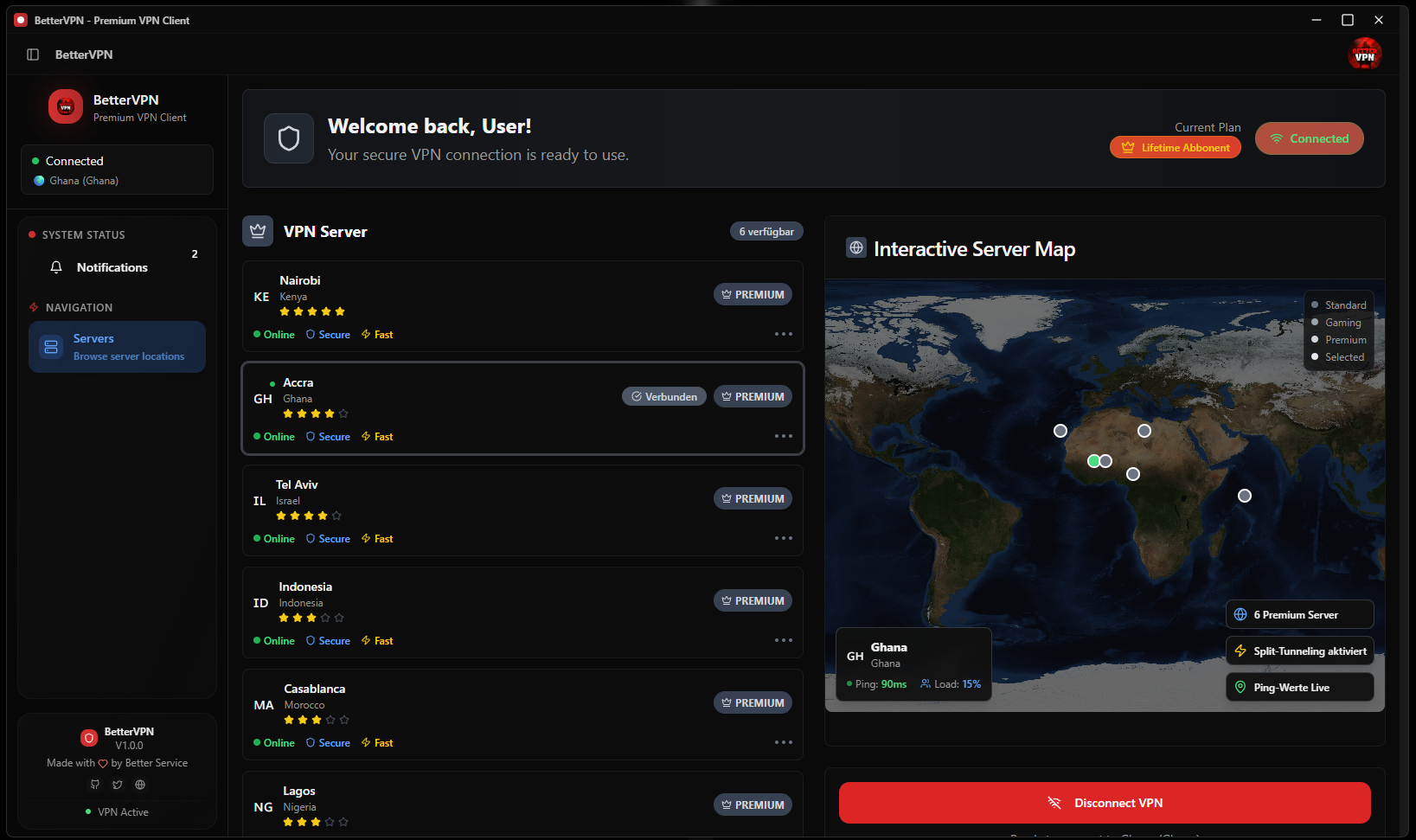Image resolution: width=1416 pixels, height=840 pixels.
Task: Toggle Split-Tunneling aktiviert on the map
Action: (x=1299, y=651)
